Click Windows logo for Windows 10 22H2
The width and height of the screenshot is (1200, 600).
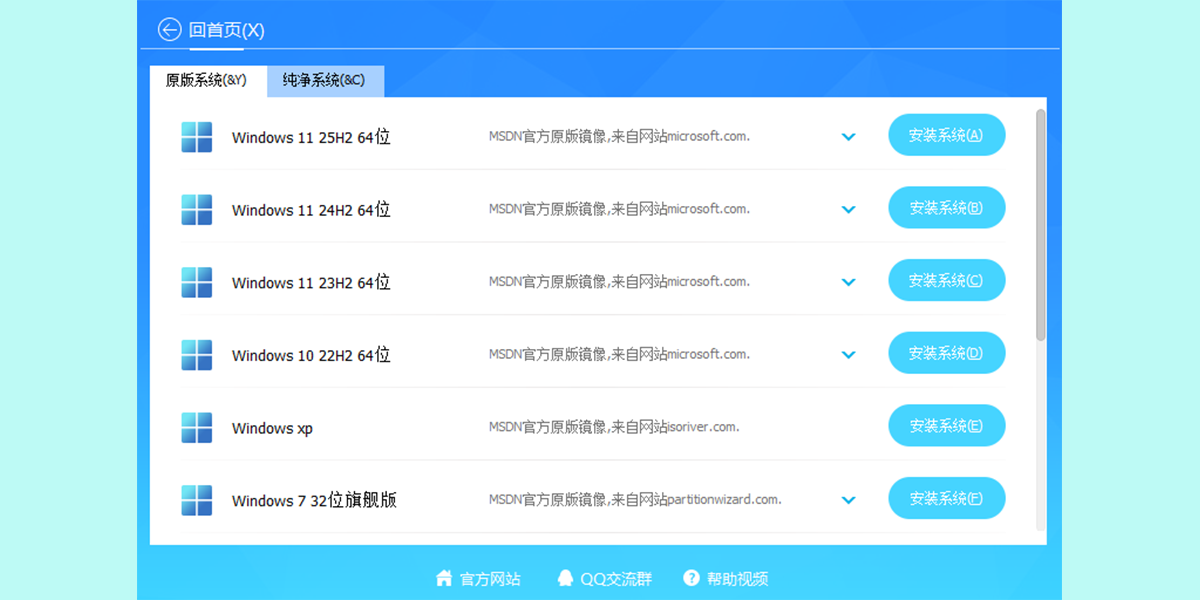[197, 355]
